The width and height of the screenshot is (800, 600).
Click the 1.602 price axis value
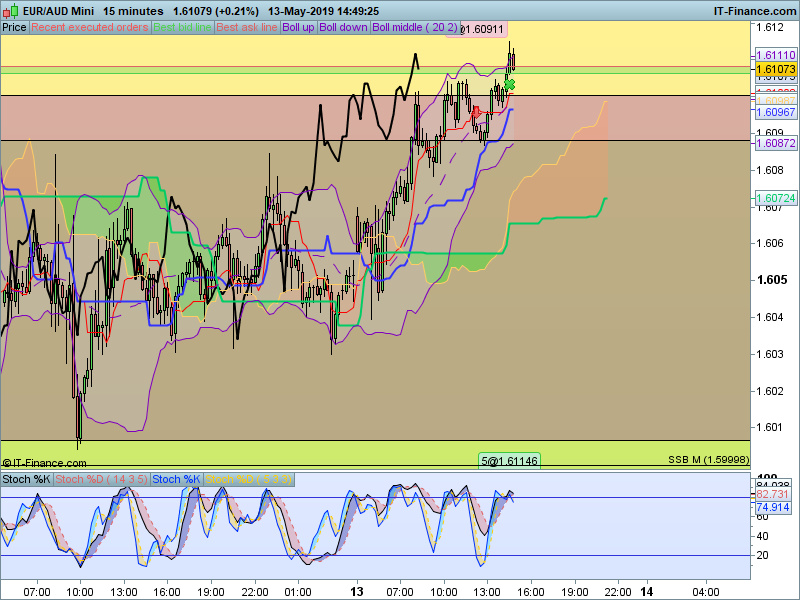coord(770,391)
